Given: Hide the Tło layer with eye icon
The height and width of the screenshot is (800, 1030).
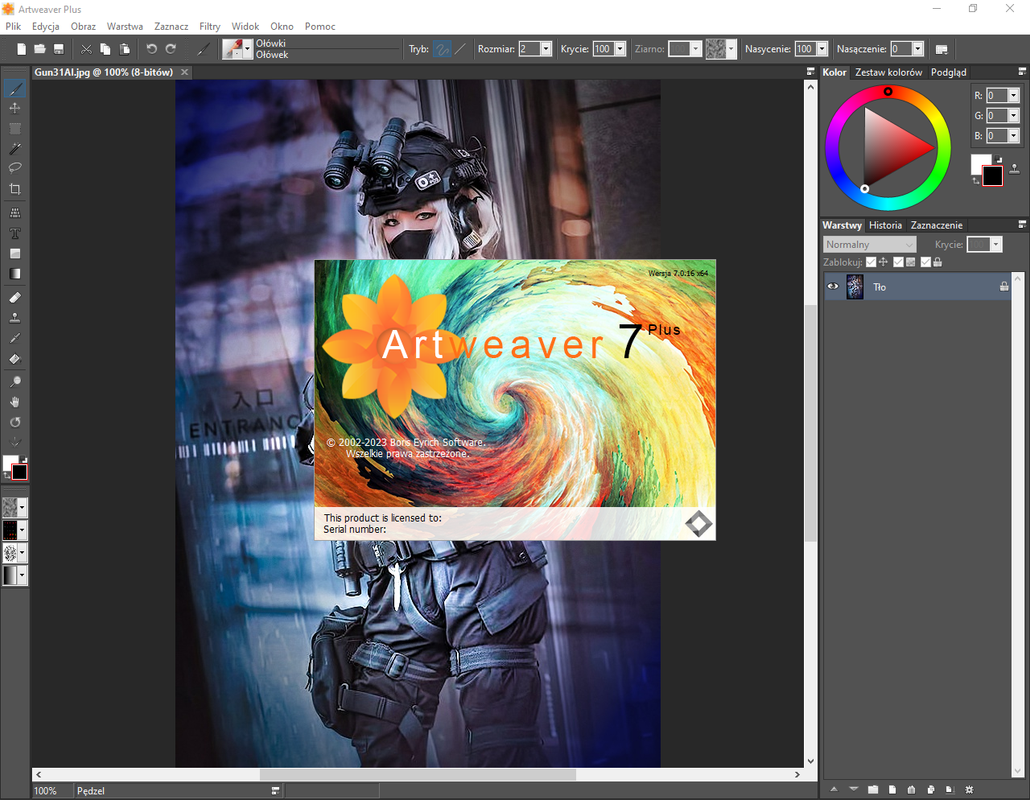Looking at the screenshot, I should 833,286.
